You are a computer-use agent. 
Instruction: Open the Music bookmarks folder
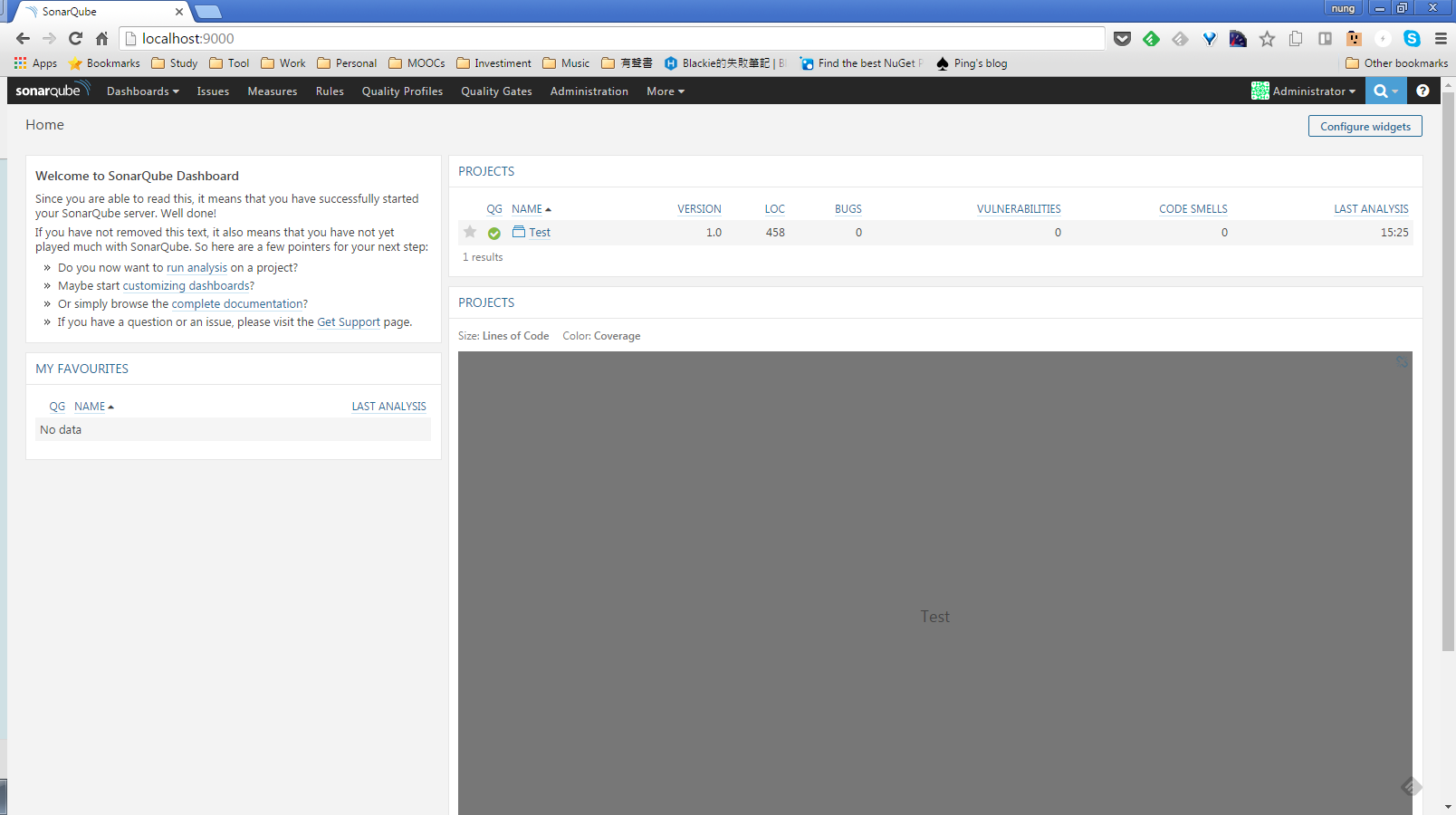566,63
